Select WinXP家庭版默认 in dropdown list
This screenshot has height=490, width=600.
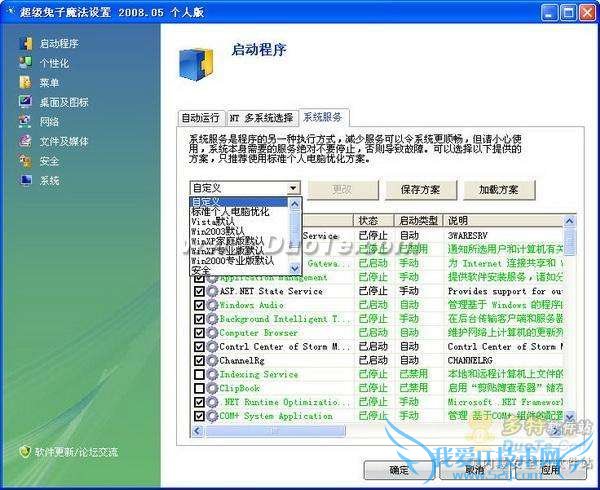239,241
